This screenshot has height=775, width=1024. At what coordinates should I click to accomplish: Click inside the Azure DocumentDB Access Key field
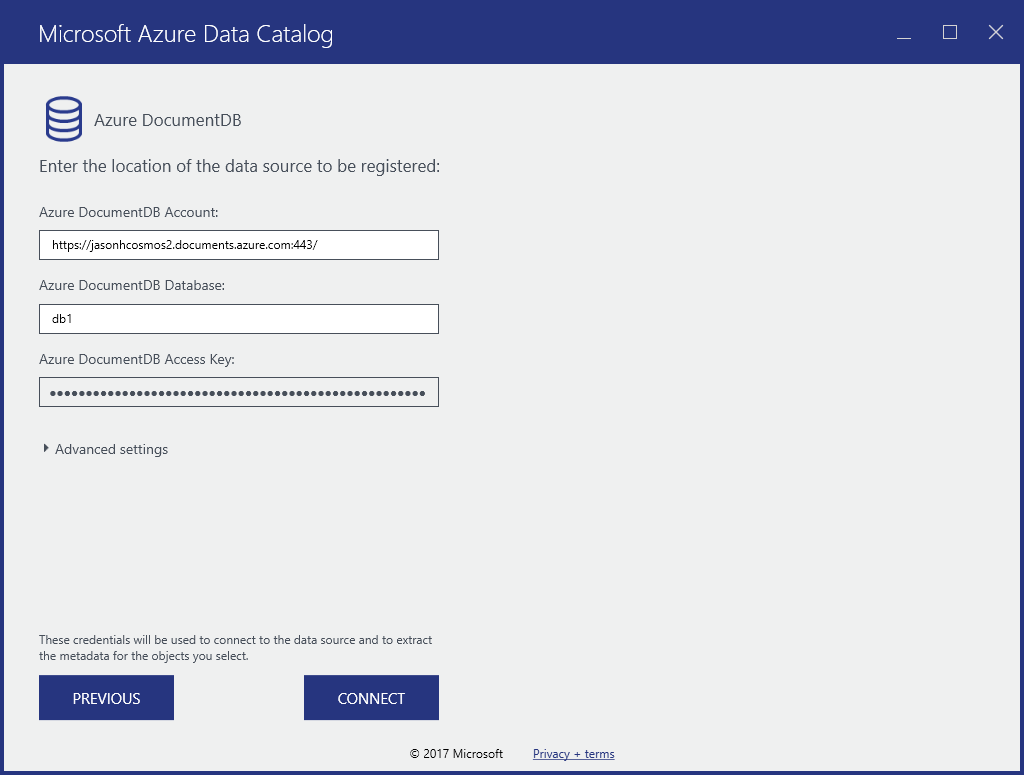coord(238,391)
